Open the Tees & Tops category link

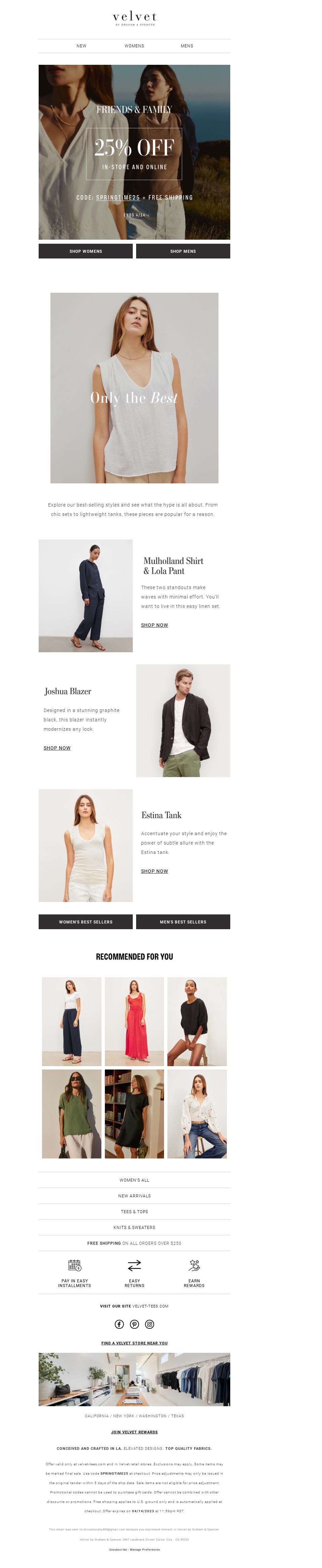(134, 1211)
